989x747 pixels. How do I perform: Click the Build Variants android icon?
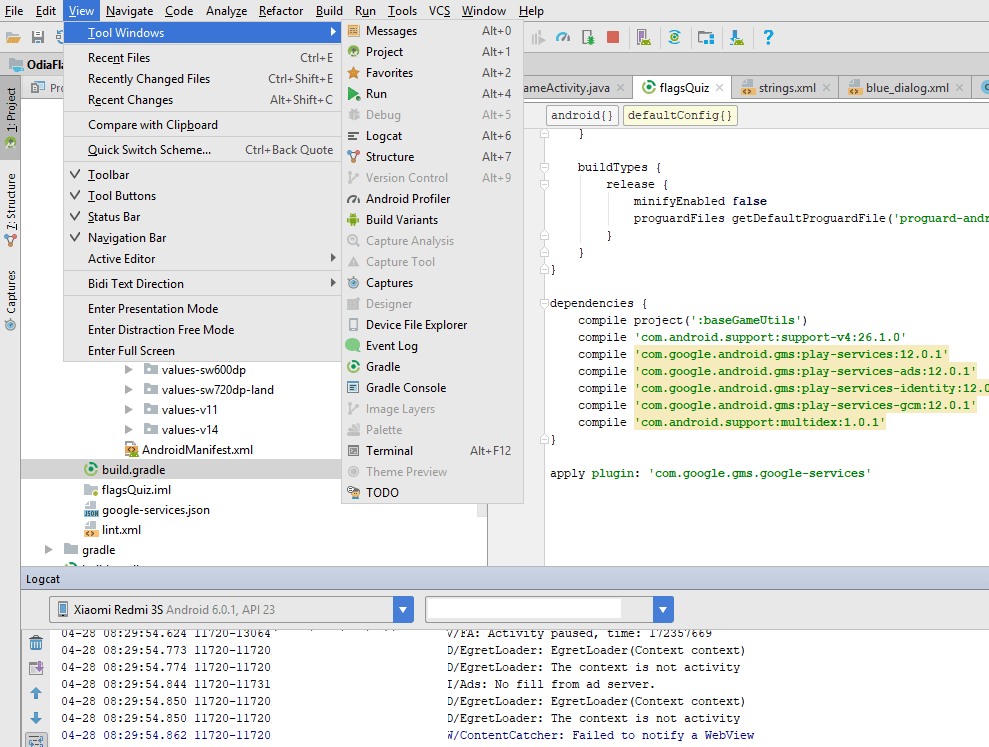click(x=354, y=220)
